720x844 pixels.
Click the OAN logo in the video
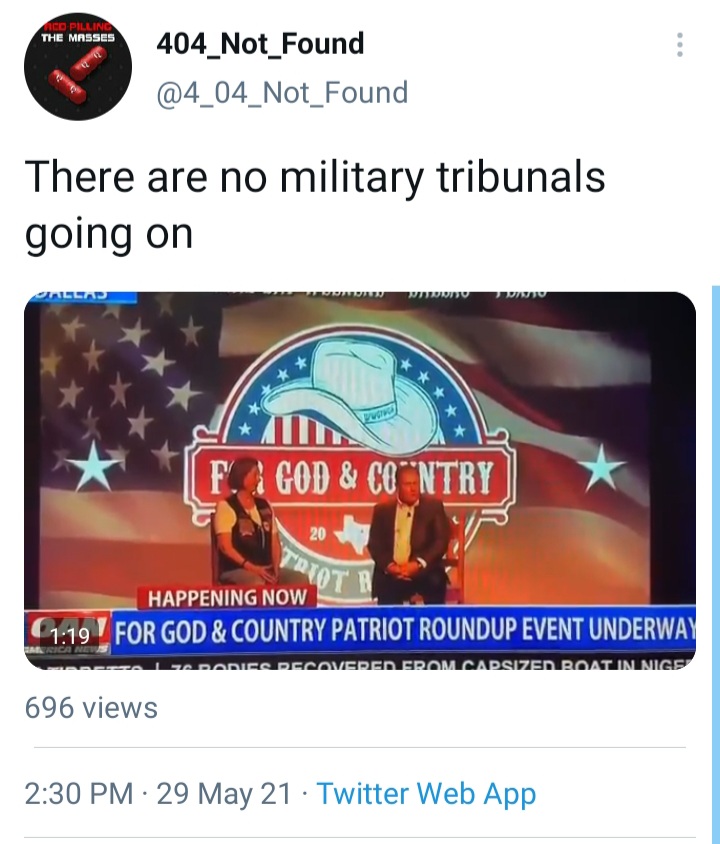[68, 632]
